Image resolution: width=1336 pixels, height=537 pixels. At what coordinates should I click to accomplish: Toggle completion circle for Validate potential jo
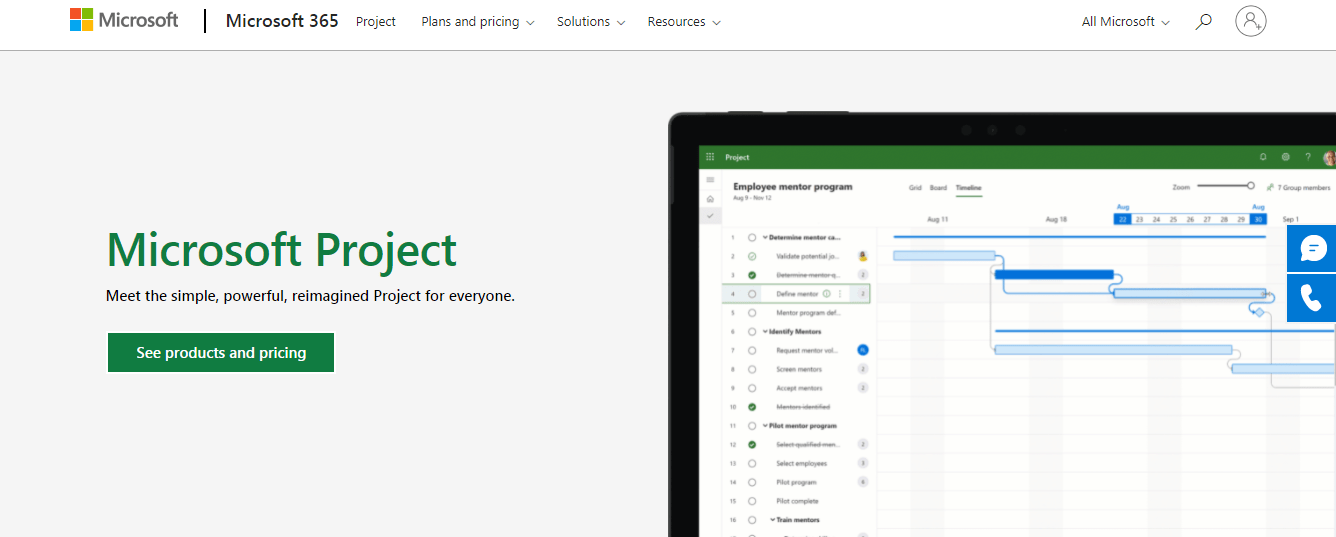[x=752, y=256]
